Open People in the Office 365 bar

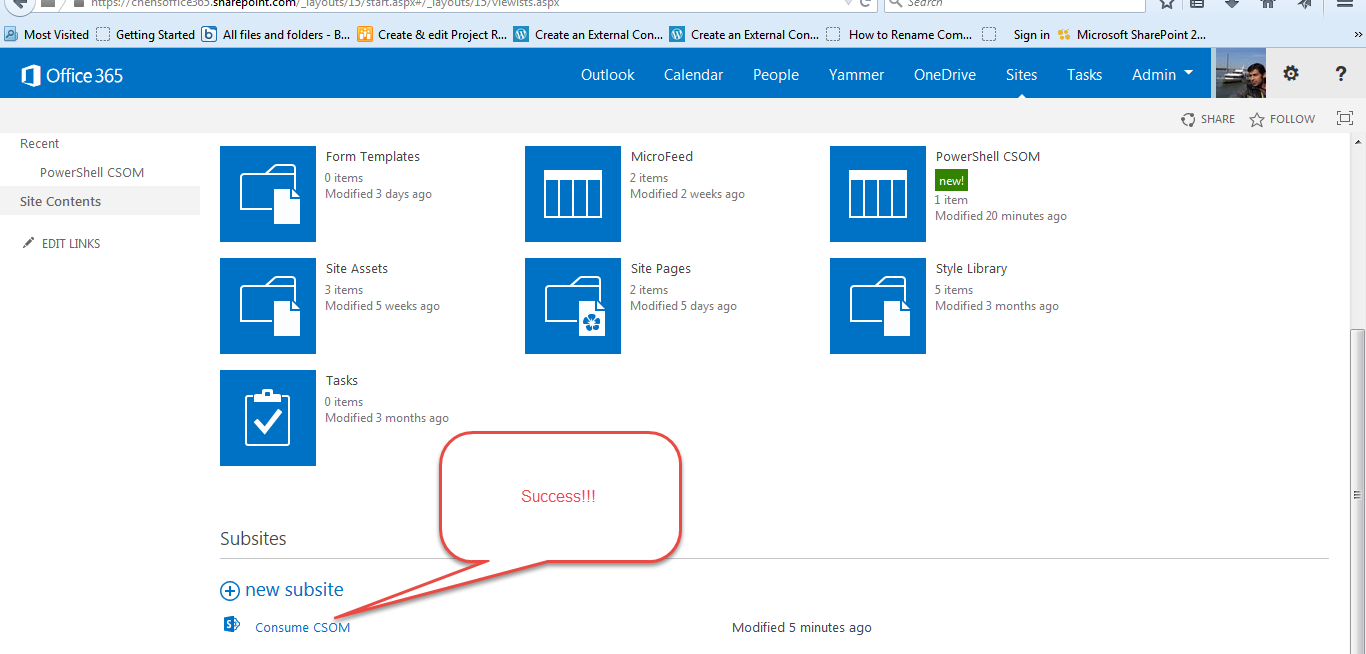click(776, 75)
